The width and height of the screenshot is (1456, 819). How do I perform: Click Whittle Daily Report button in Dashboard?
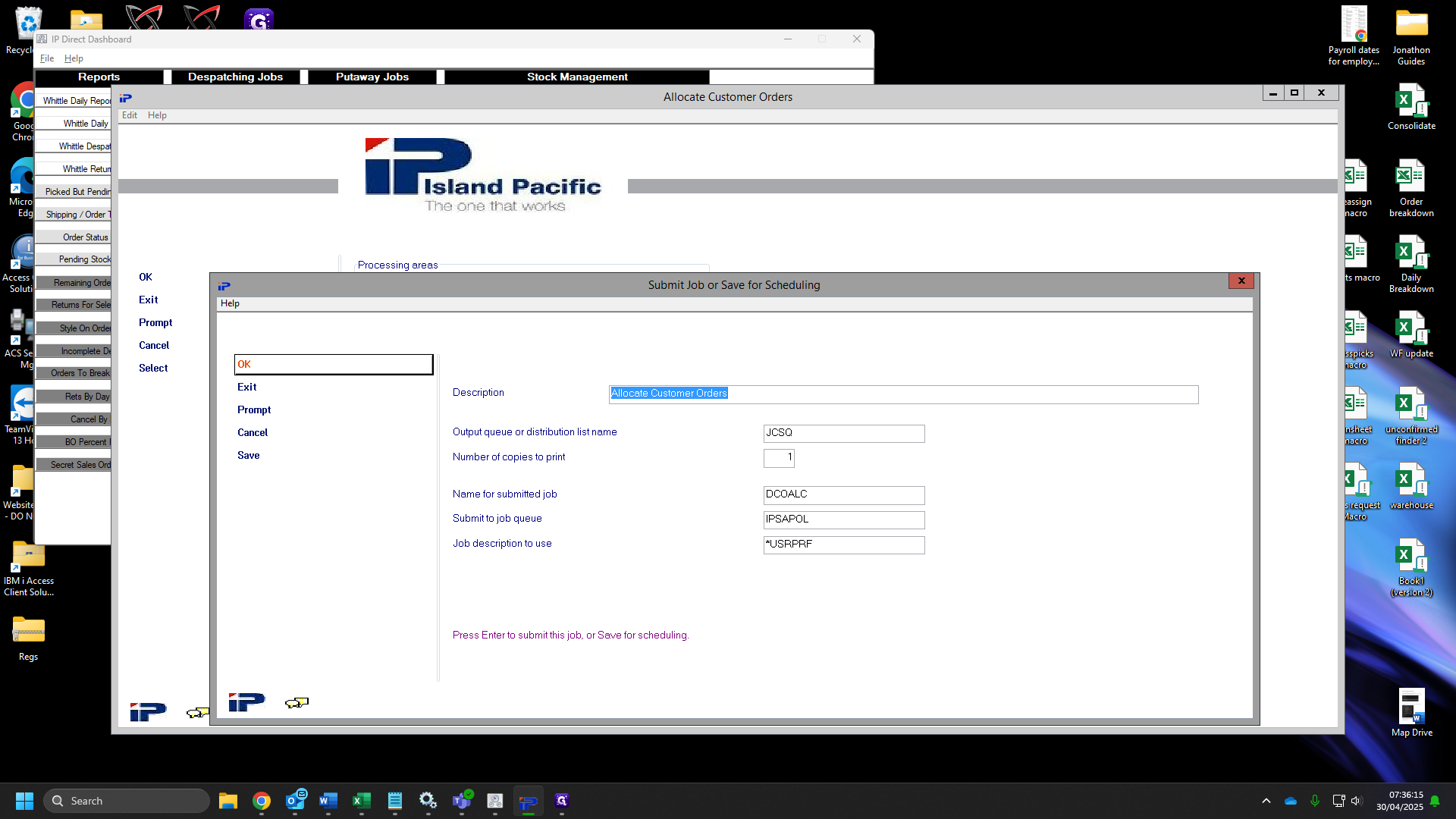[74, 101]
